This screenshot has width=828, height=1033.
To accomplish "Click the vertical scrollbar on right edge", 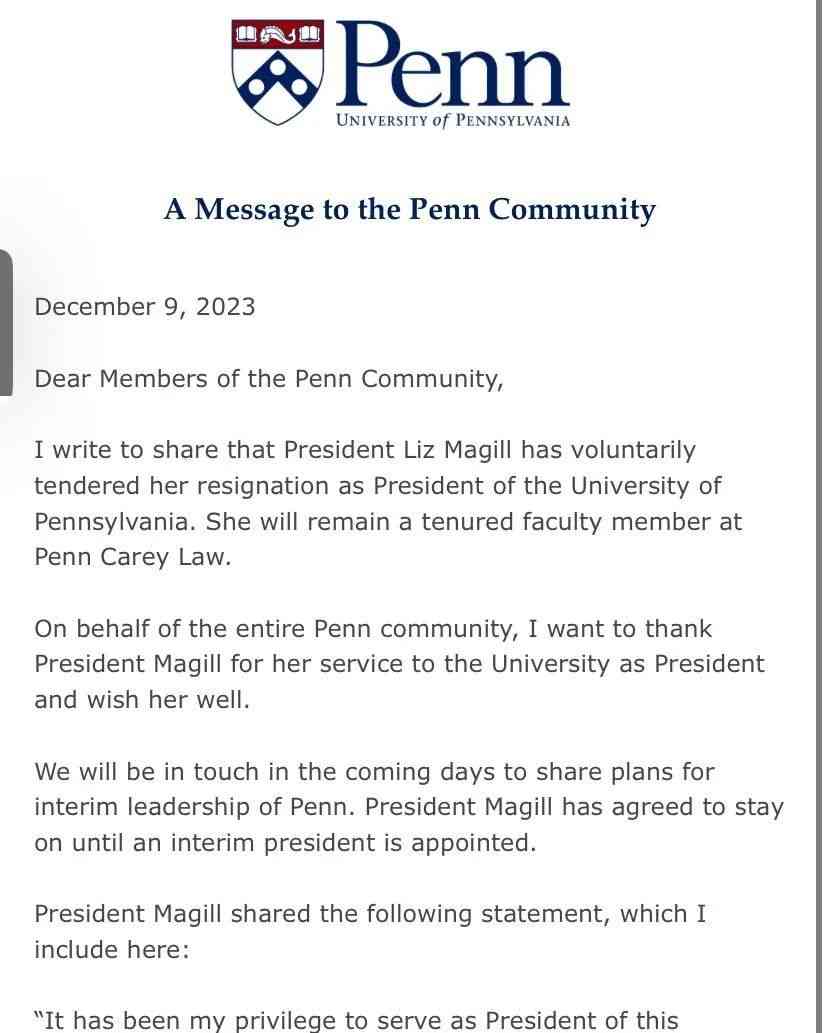I will (x=819, y=516).
